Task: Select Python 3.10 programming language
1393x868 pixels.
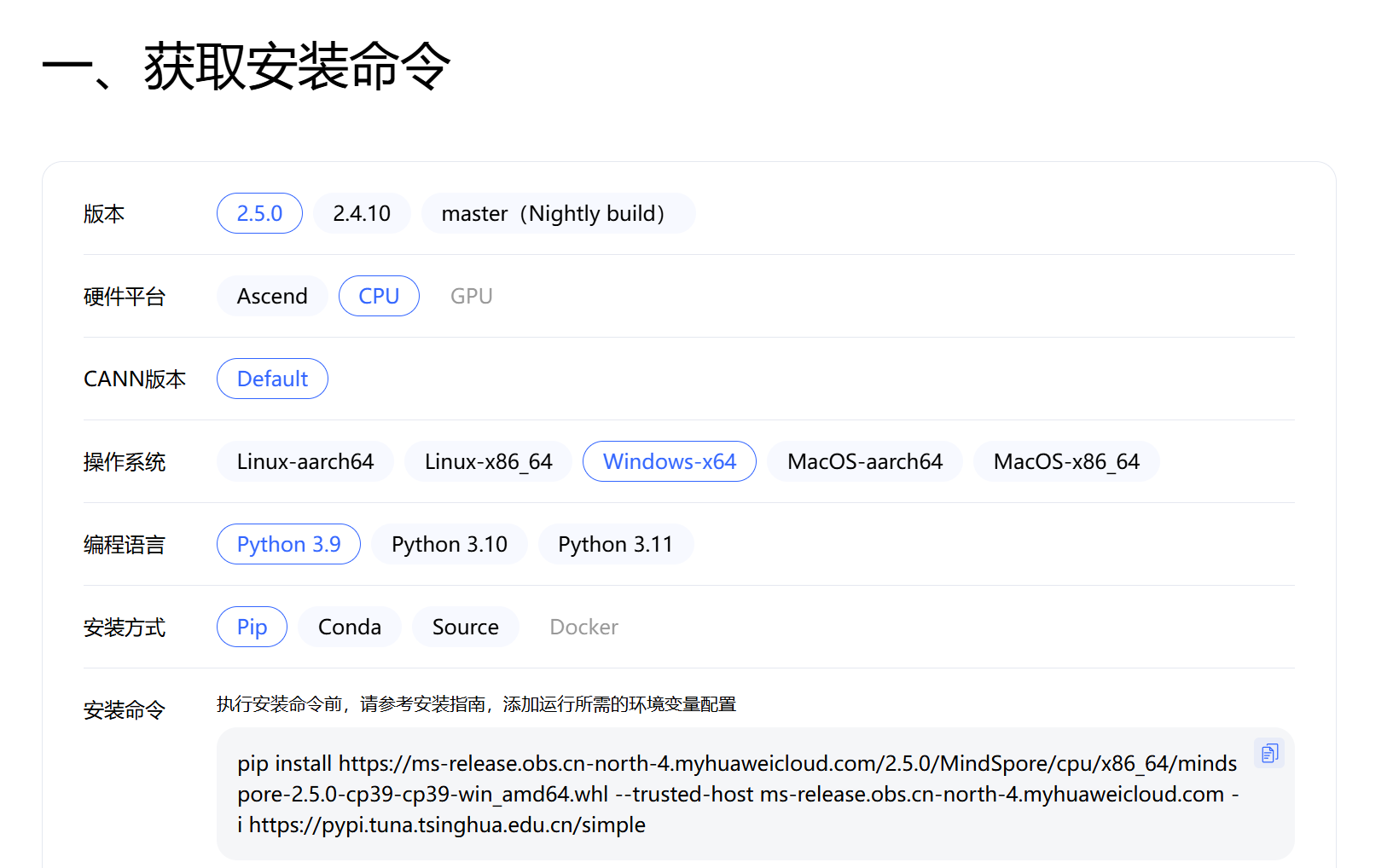Action: tap(450, 544)
